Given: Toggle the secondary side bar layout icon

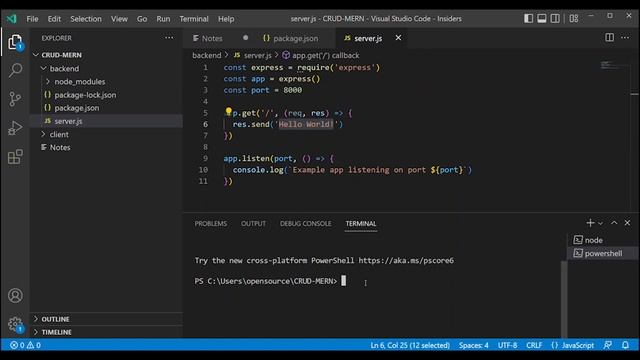Looking at the screenshot, I should (x=555, y=18).
